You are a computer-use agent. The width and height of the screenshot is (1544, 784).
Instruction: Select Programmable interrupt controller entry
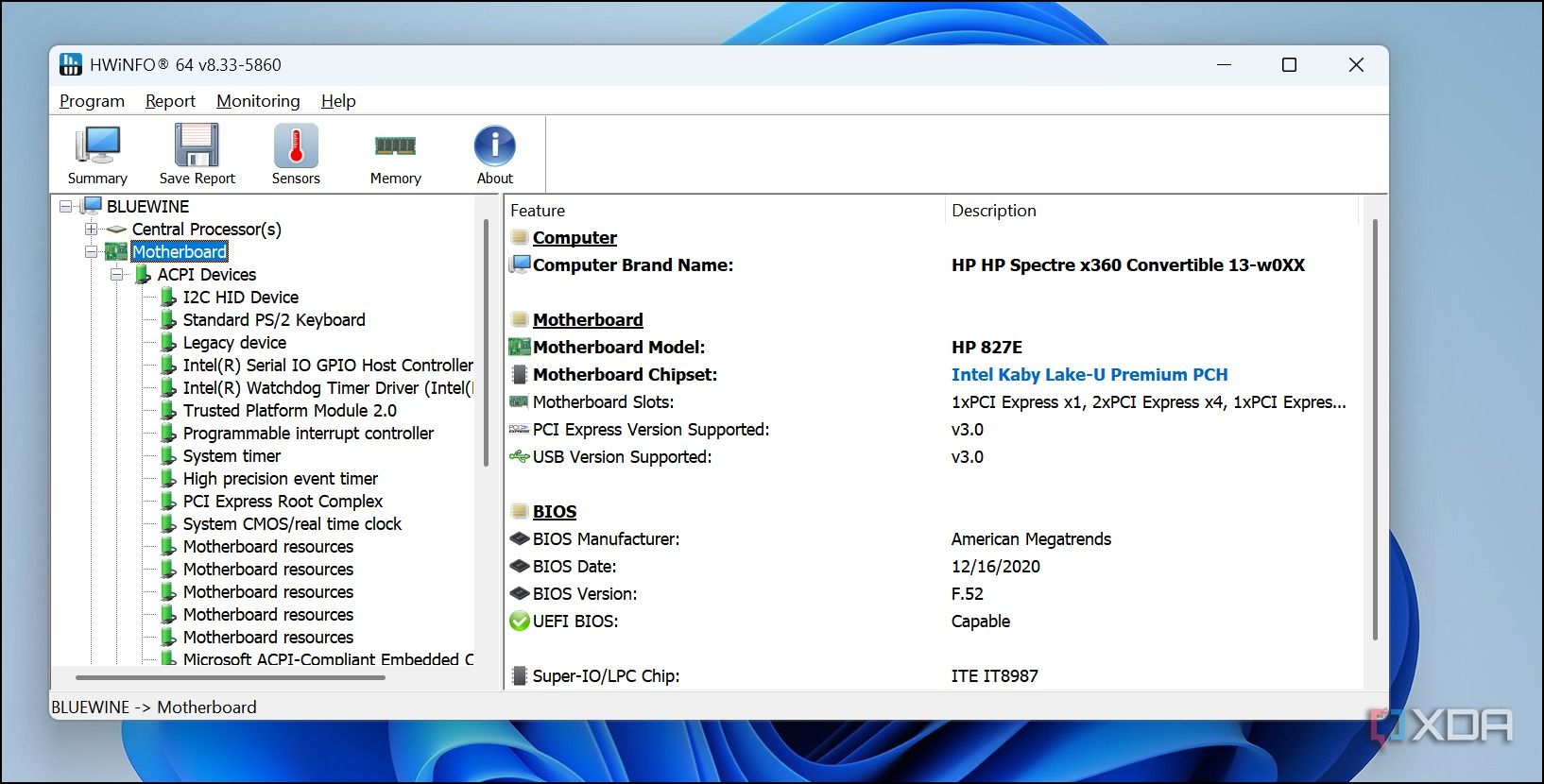click(308, 433)
